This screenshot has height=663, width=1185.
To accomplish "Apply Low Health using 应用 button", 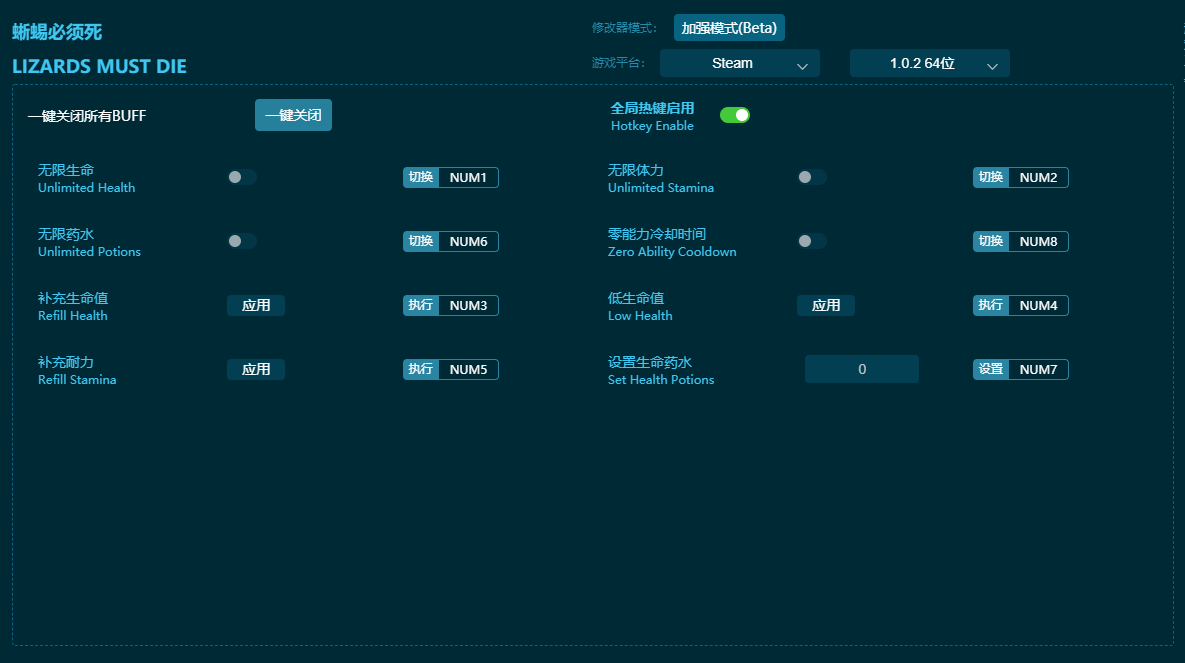I will click(826, 305).
